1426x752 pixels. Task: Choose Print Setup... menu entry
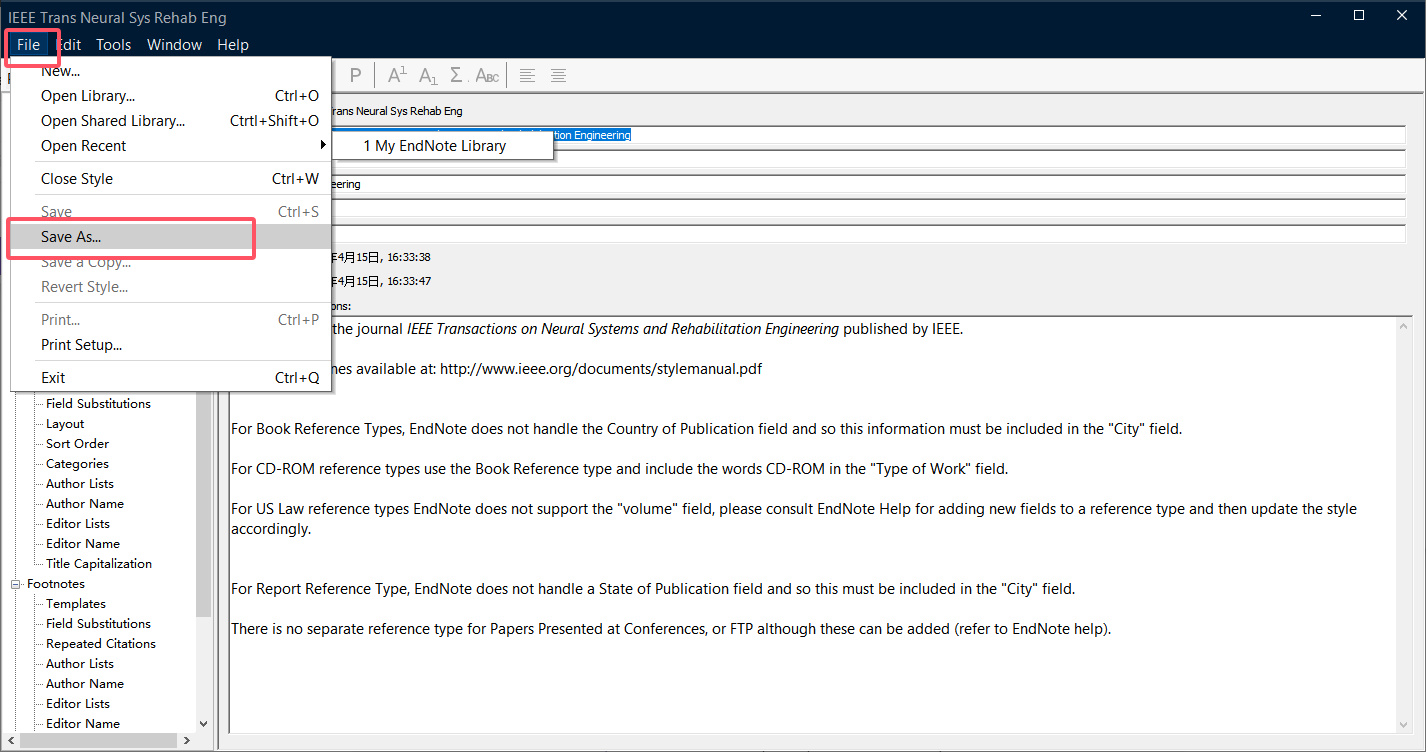point(170,345)
